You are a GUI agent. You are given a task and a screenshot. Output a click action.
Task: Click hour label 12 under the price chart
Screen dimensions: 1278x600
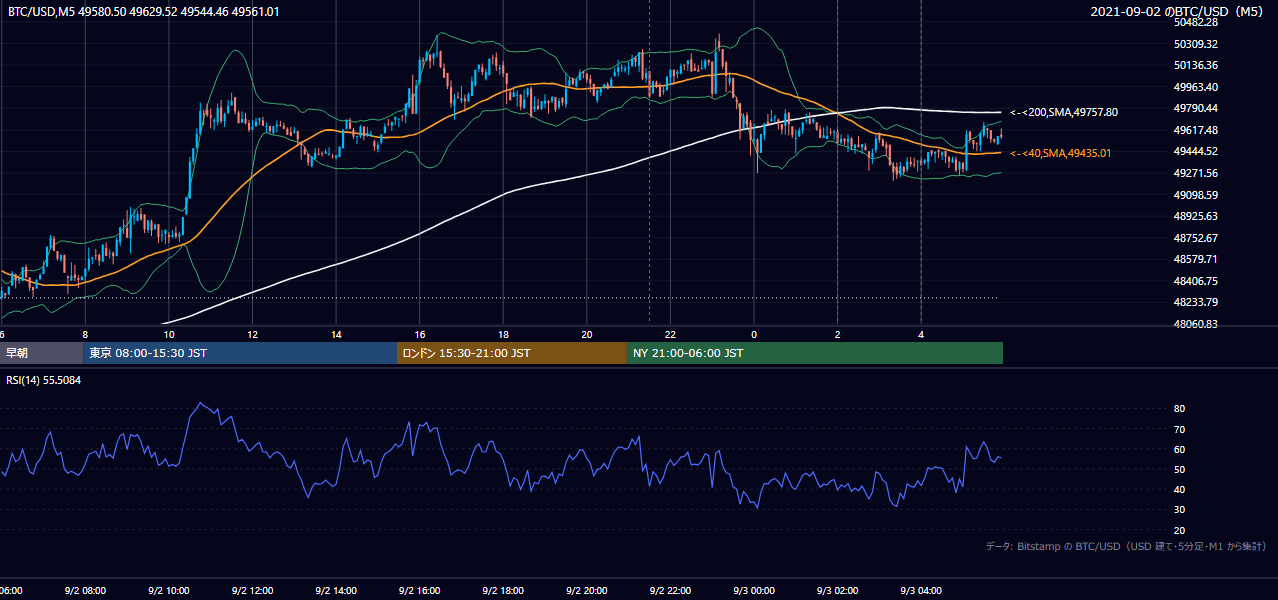[x=253, y=334]
